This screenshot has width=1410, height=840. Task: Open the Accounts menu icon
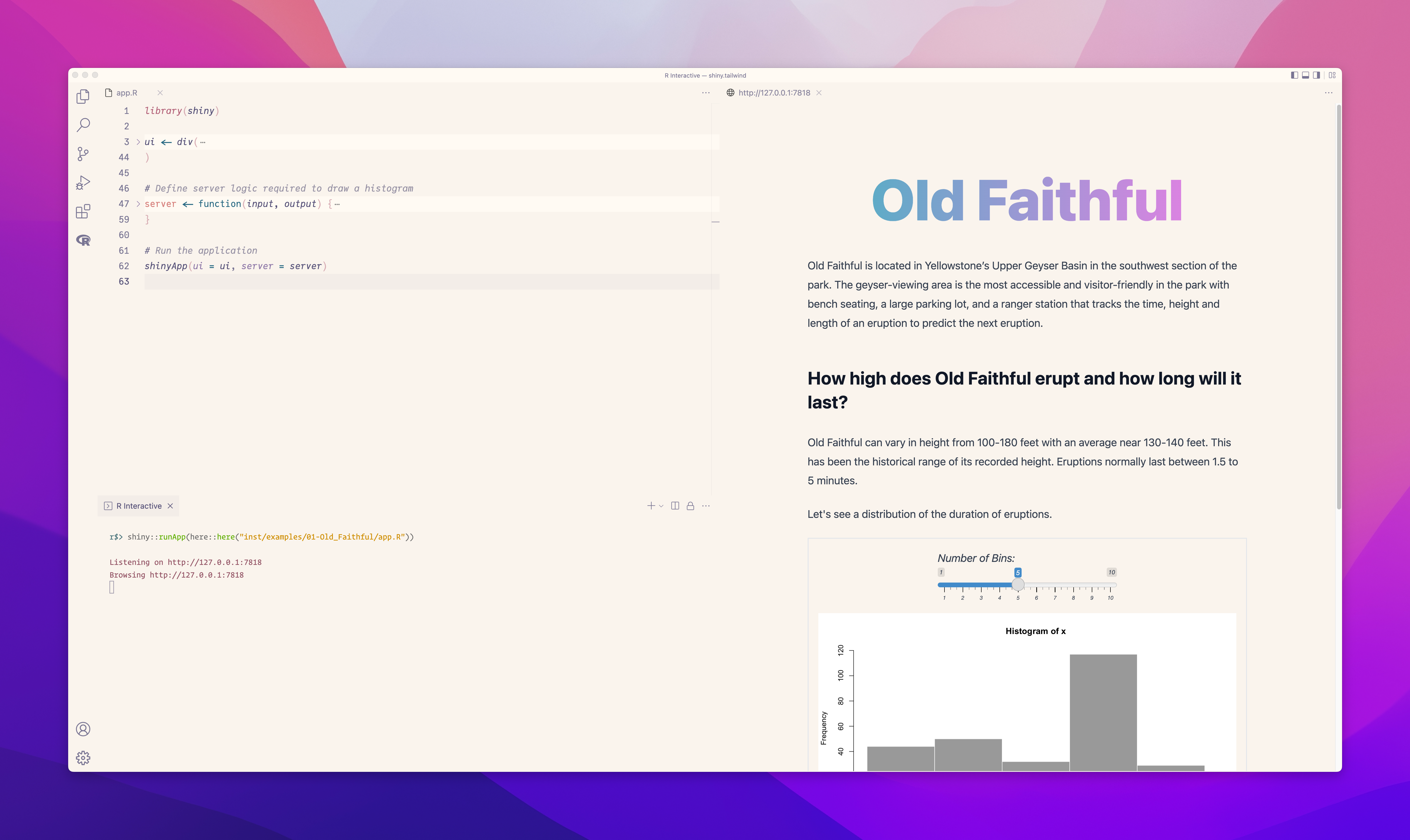[83, 729]
